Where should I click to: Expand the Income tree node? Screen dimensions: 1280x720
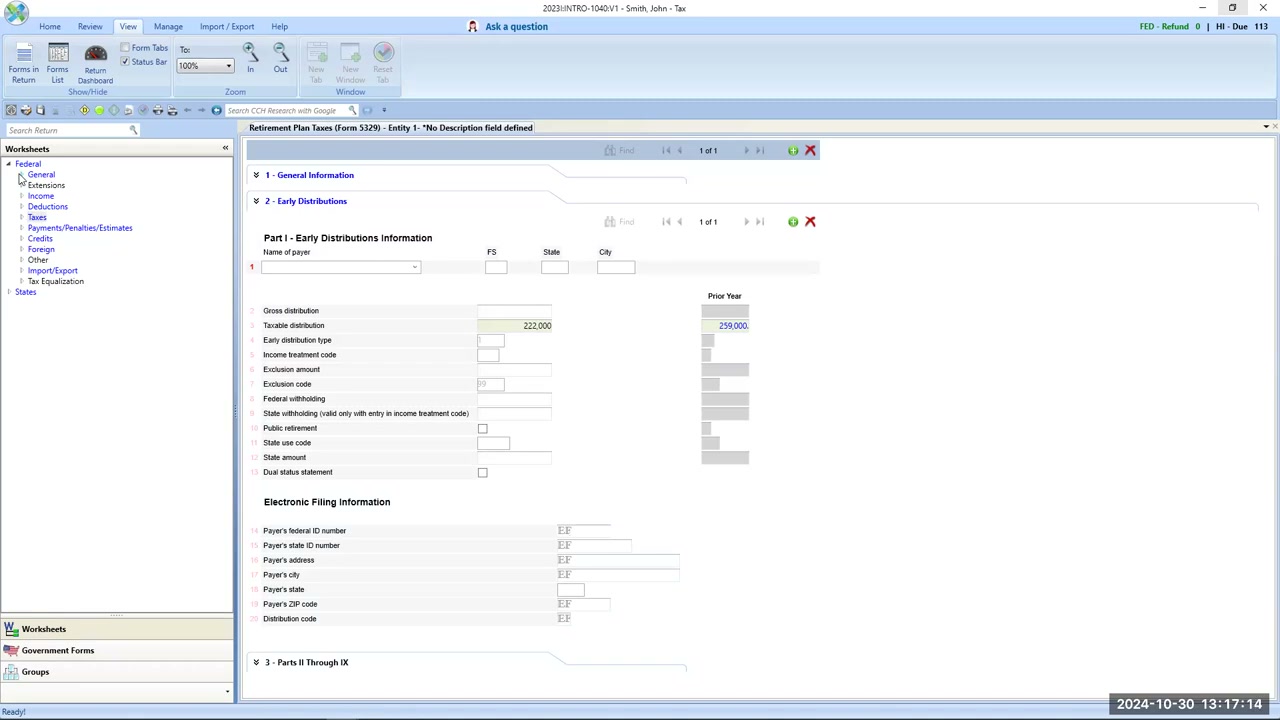[21, 196]
